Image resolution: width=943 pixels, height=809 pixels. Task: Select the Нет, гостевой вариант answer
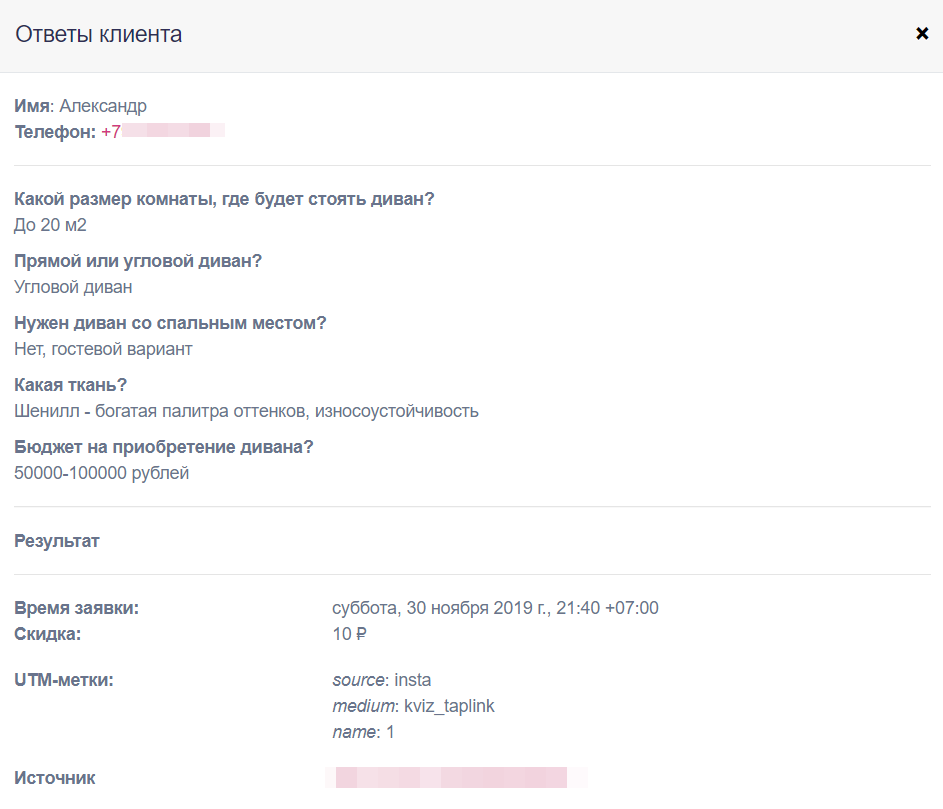tap(103, 349)
